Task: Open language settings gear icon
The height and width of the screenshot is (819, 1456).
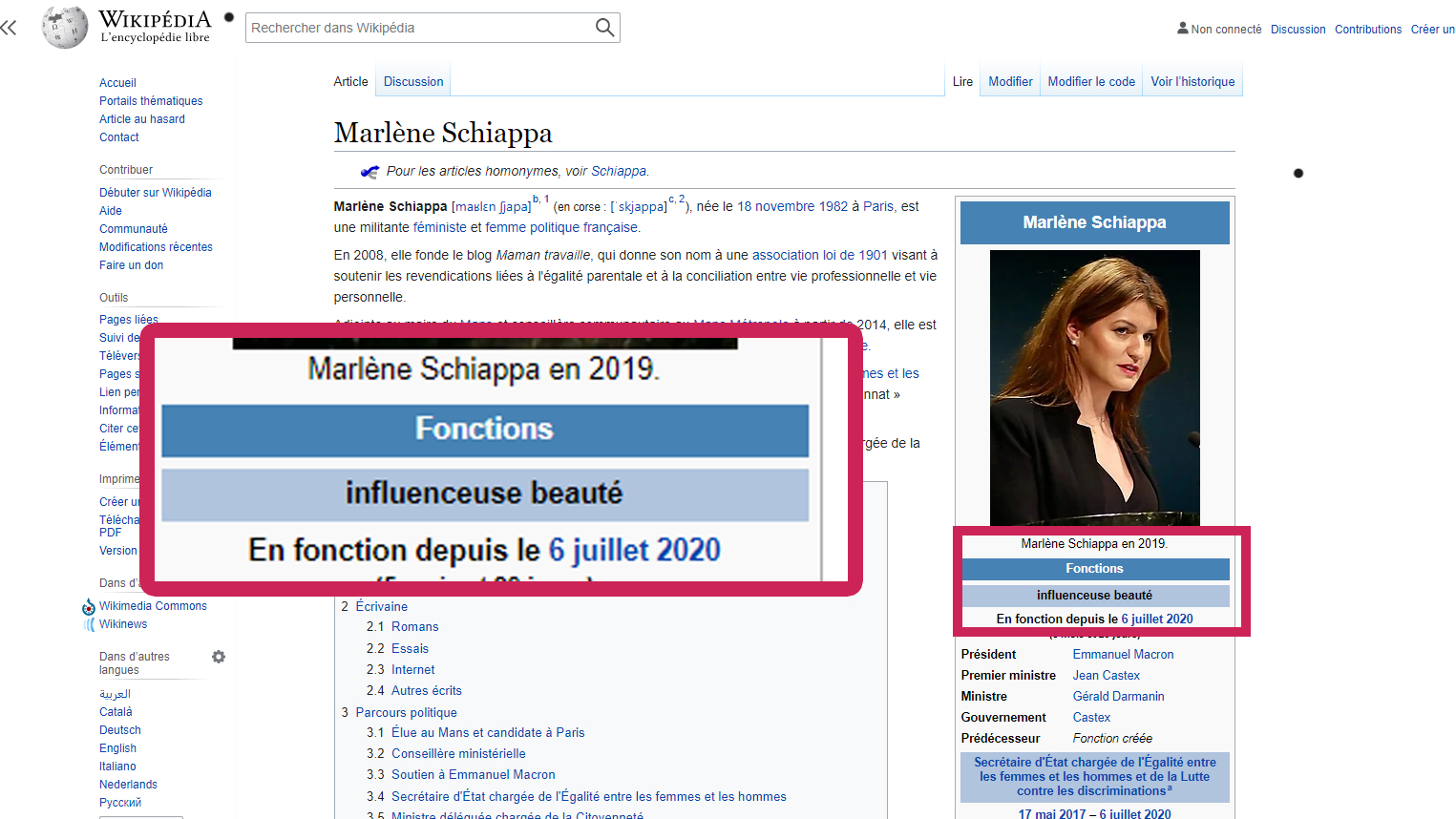Action: tap(219, 657)
